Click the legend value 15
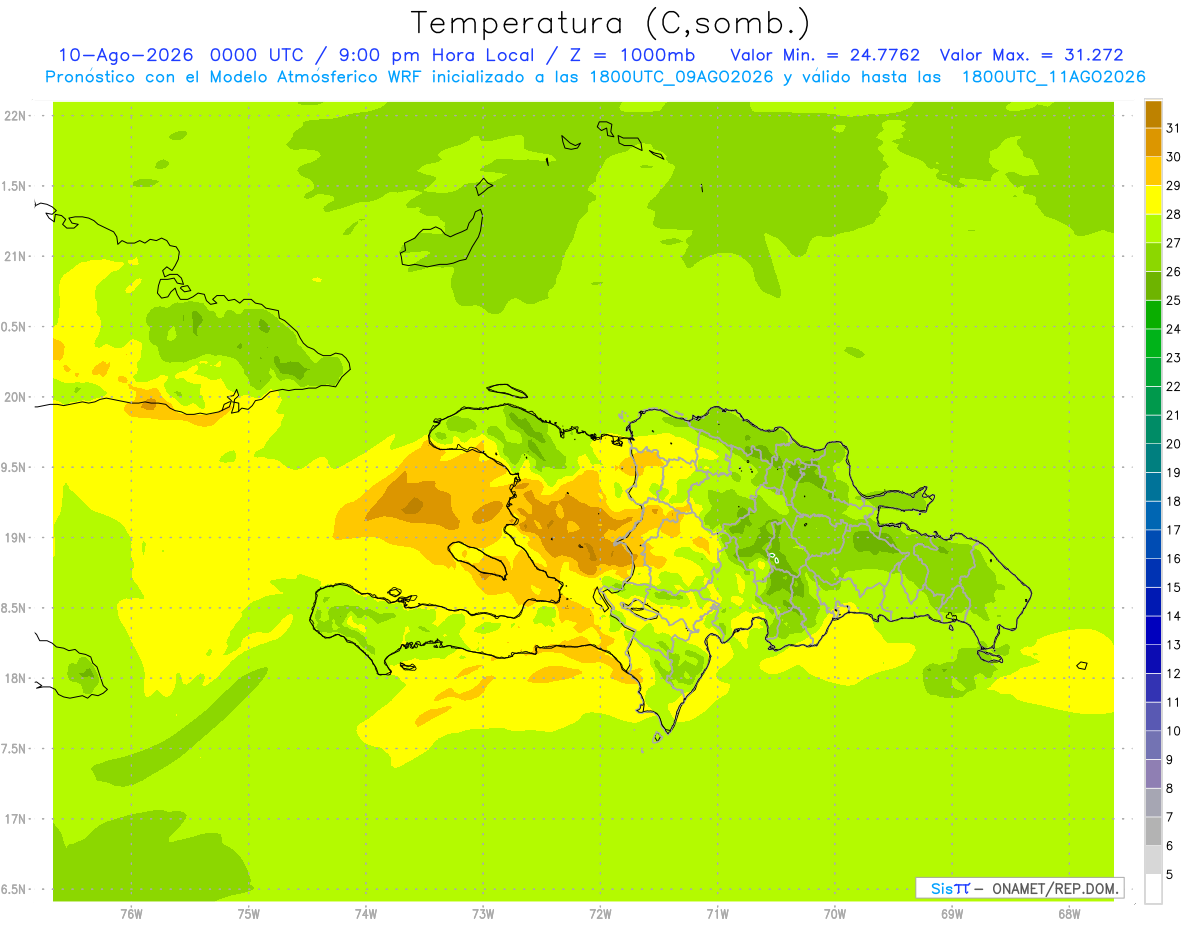 click(x=1173, y=587)
